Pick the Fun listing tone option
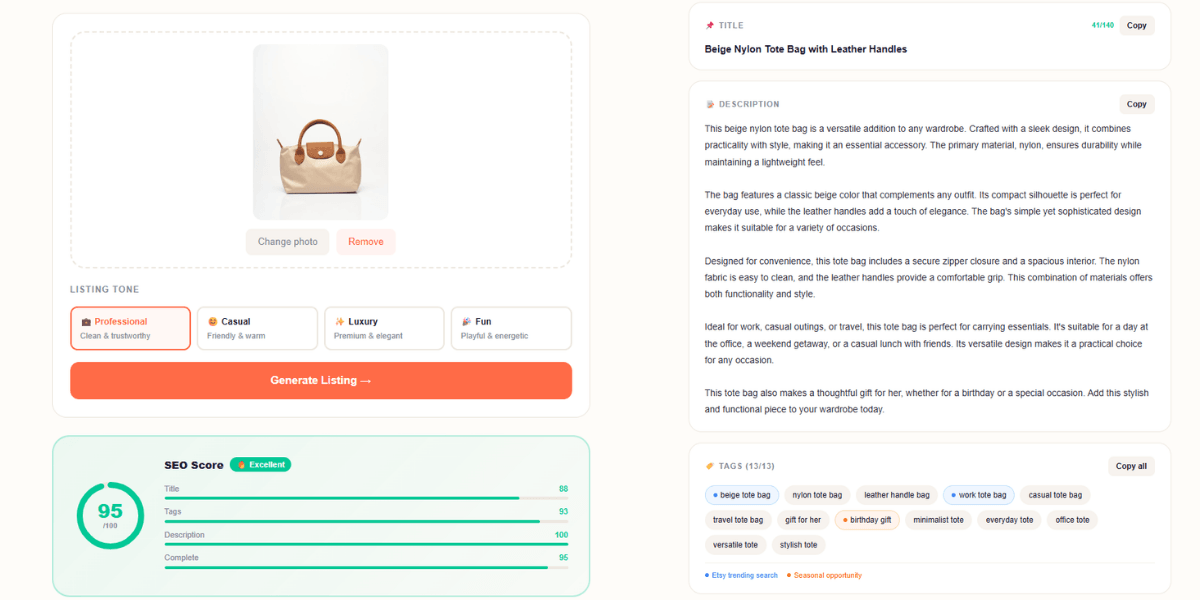The width and height of the screenshot is (1200, 600). coord(511,328)
